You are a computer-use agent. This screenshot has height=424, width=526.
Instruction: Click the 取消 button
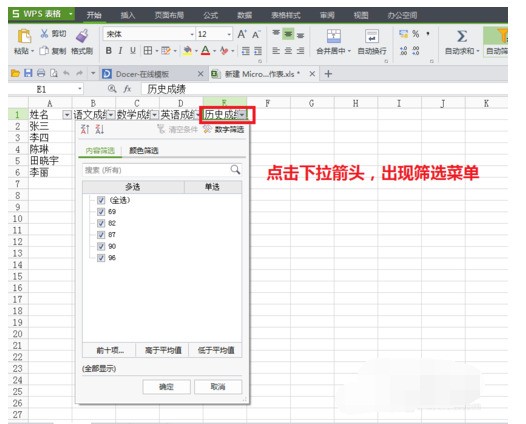click(218, 387)
